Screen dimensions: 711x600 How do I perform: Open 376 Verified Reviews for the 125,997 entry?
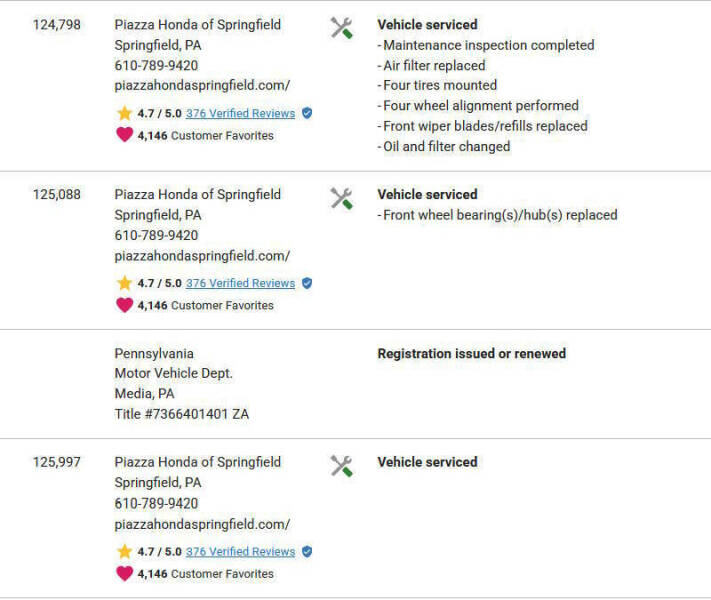click(x=240, y=552)
